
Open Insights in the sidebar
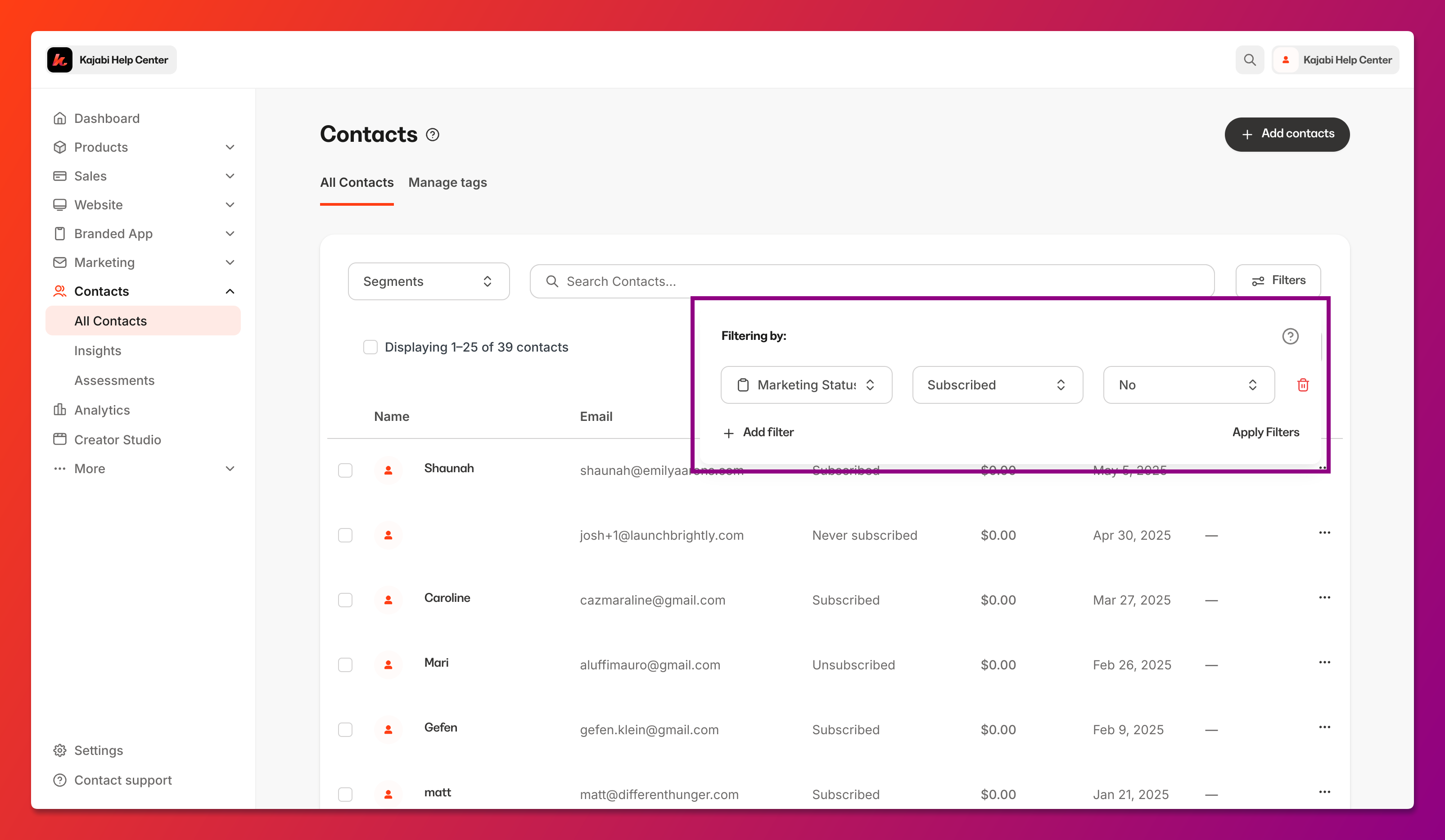(98, 350)
